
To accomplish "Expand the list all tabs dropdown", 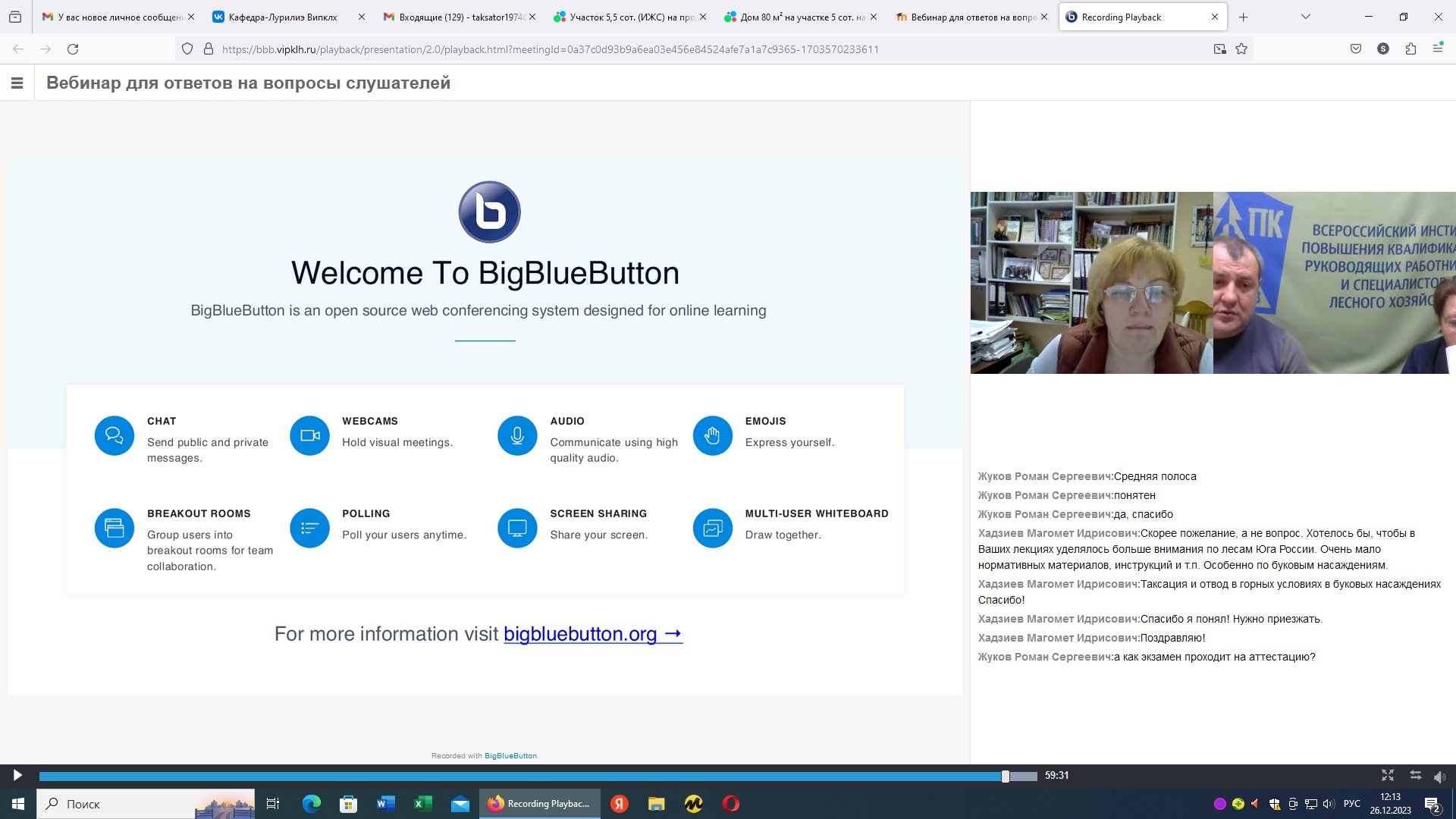I will coord(1306,17).
